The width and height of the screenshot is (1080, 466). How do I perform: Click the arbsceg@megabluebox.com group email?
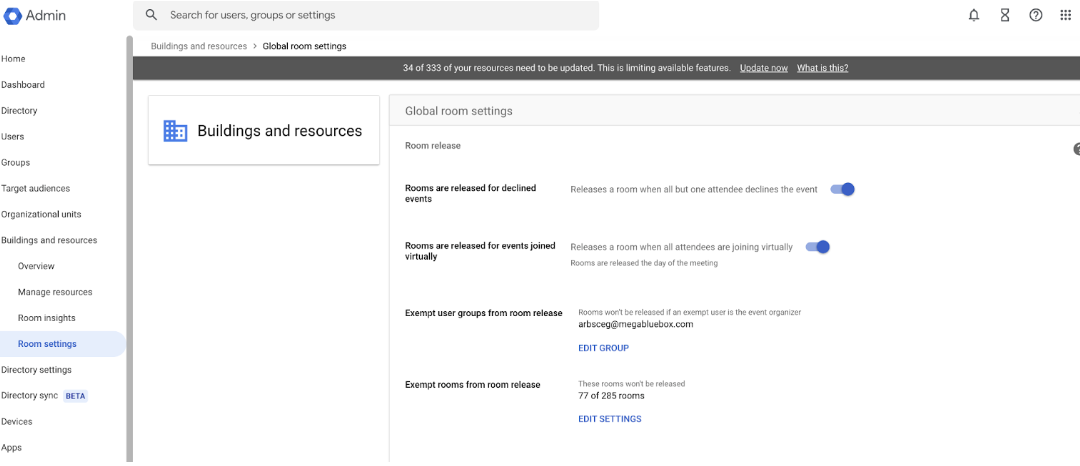(635, 324)
